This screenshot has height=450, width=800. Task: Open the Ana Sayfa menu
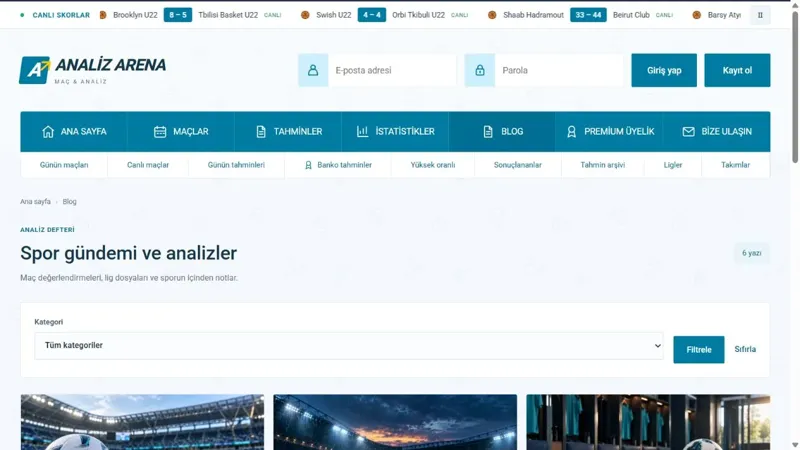click(73, 132)
